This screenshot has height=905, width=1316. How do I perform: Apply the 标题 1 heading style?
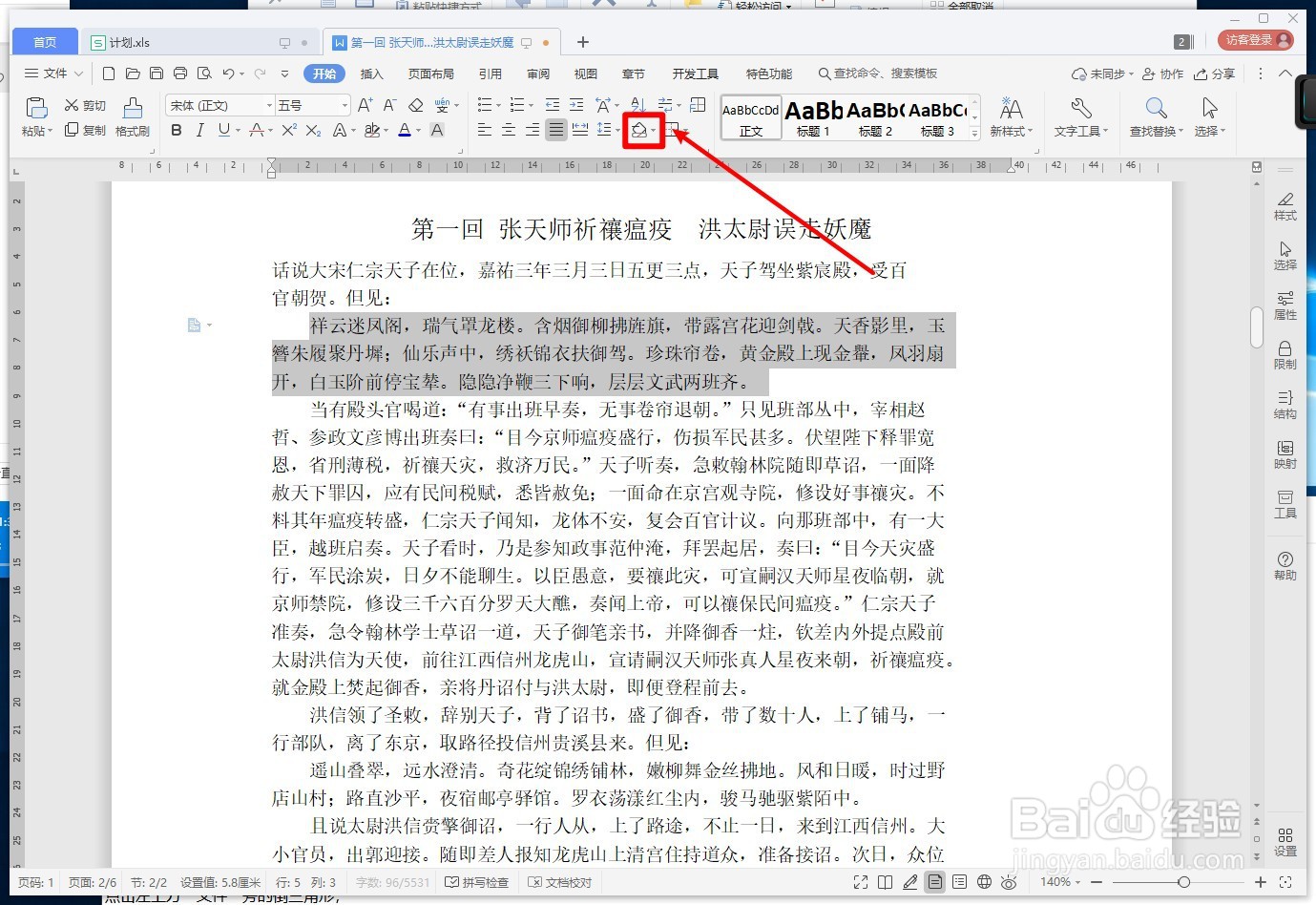814,119
